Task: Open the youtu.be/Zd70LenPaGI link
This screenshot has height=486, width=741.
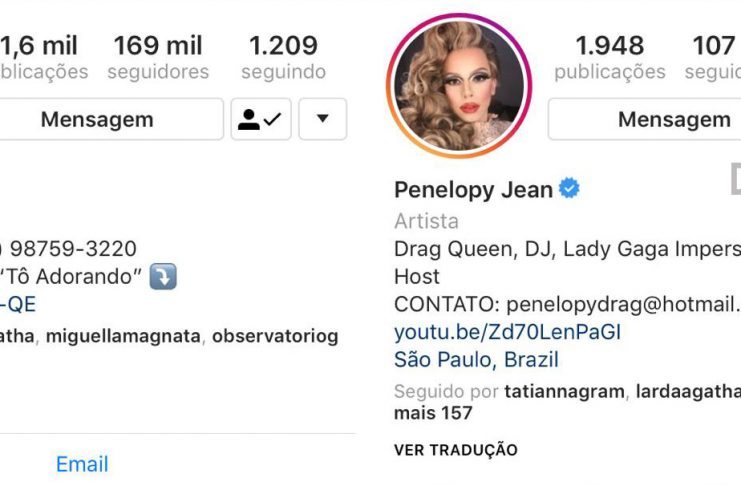Action: coord(508,332)
